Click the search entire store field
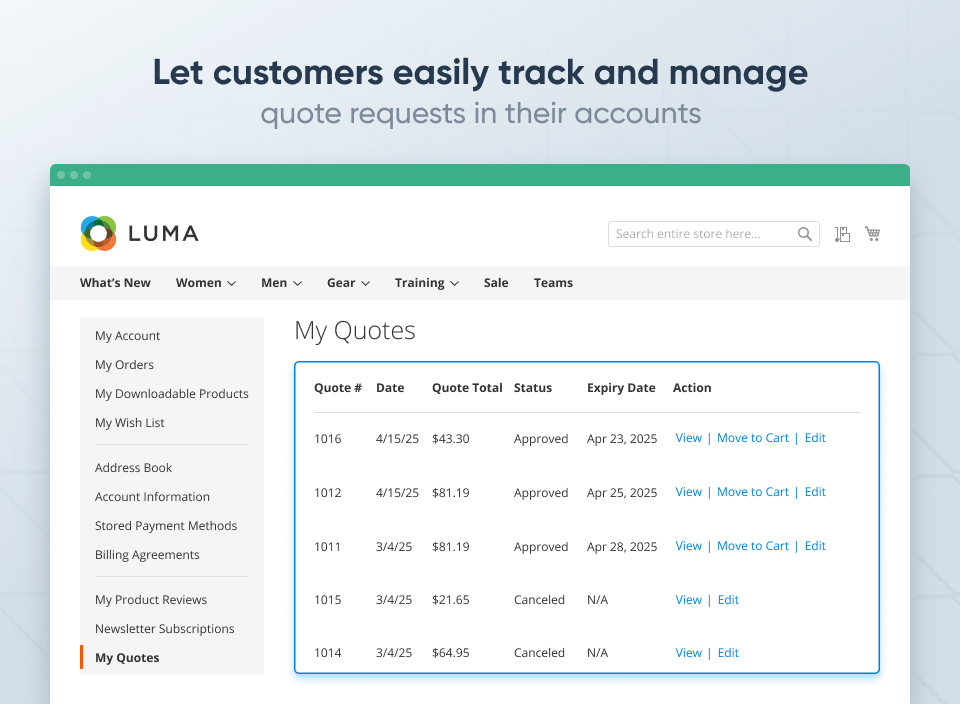The image size is (960, 704). tap(700, 234)
